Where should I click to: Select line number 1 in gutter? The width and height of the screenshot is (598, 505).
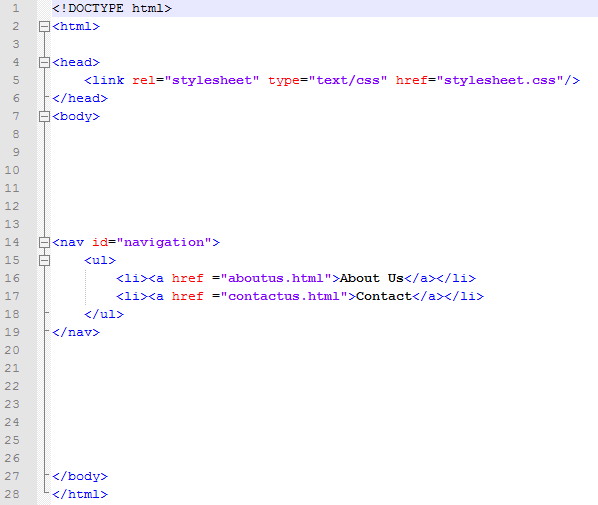pos(16,8)
